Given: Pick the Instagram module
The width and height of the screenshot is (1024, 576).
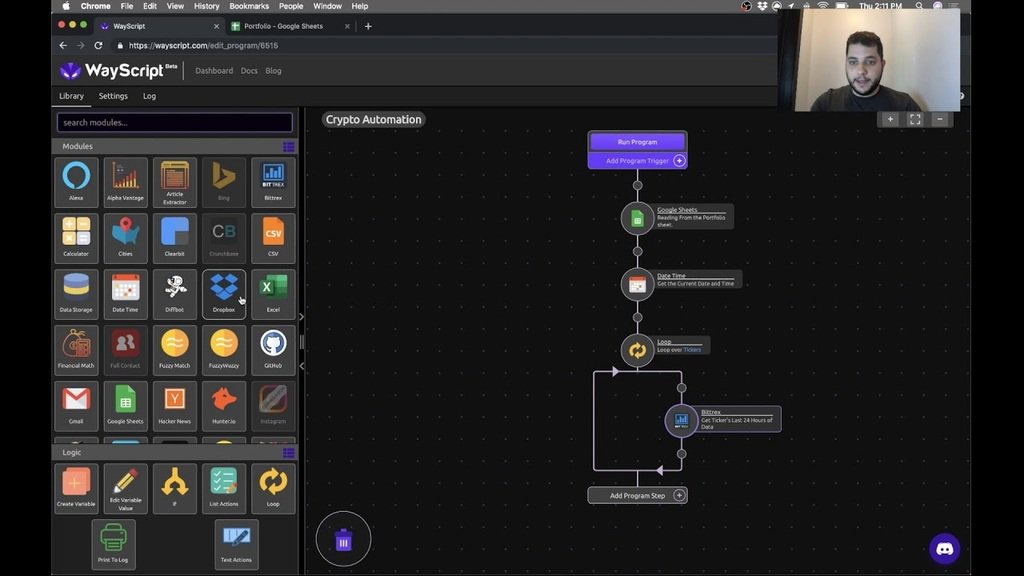Looking at the screenshot, I should point(273,406).
